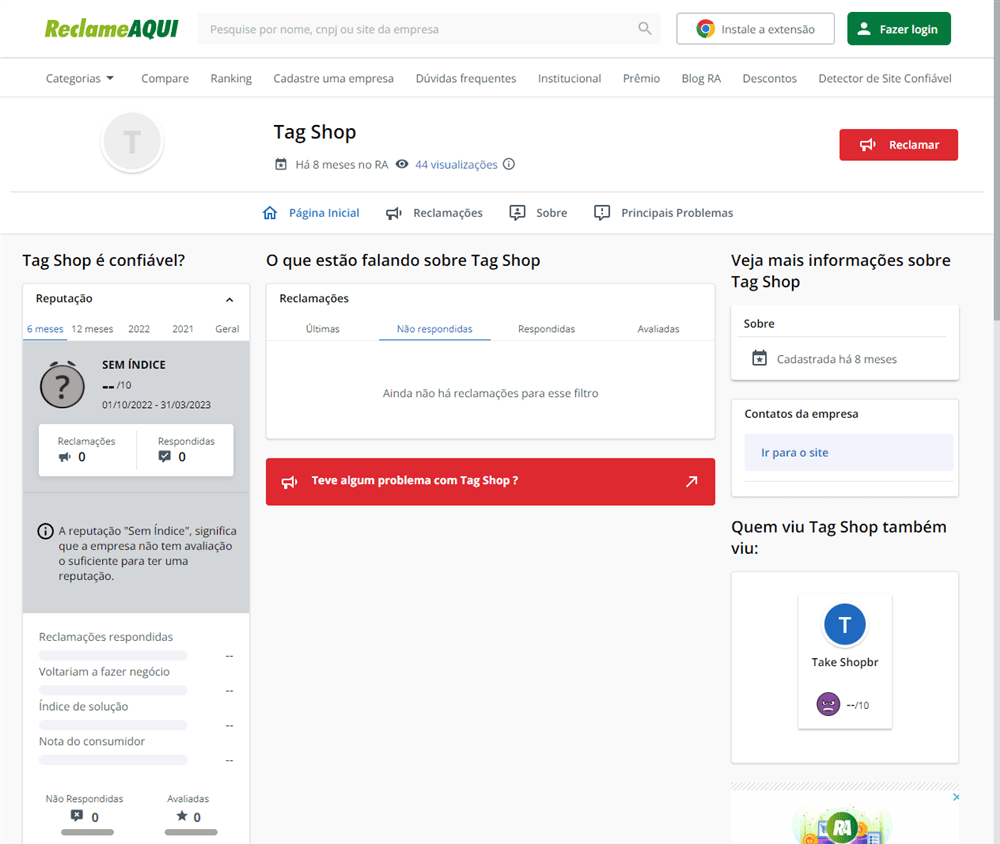Select the 6 meses reputation tab
This screenshot has width=1000, height=844.
pos(45,329)
